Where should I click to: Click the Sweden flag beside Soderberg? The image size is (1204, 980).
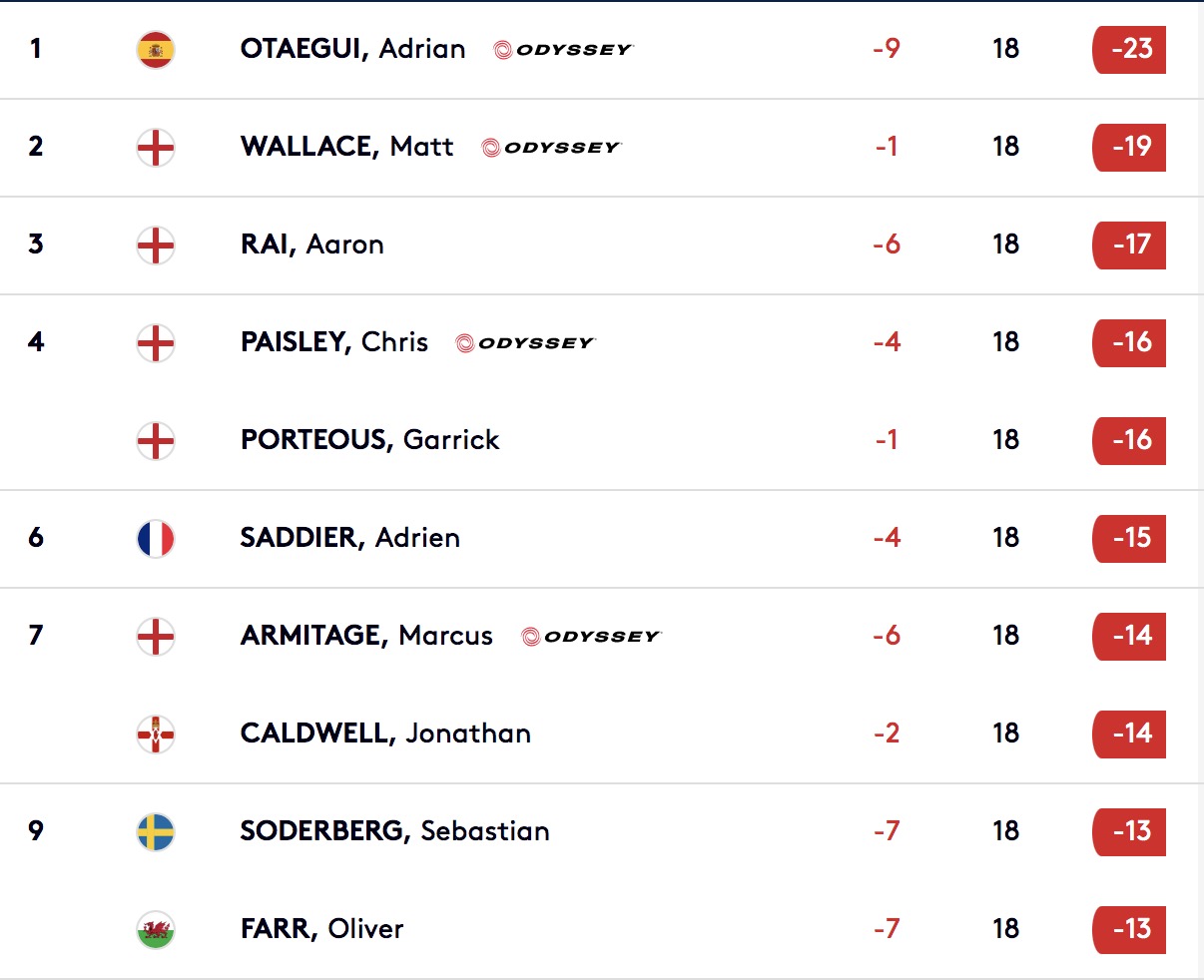point(156,831)
